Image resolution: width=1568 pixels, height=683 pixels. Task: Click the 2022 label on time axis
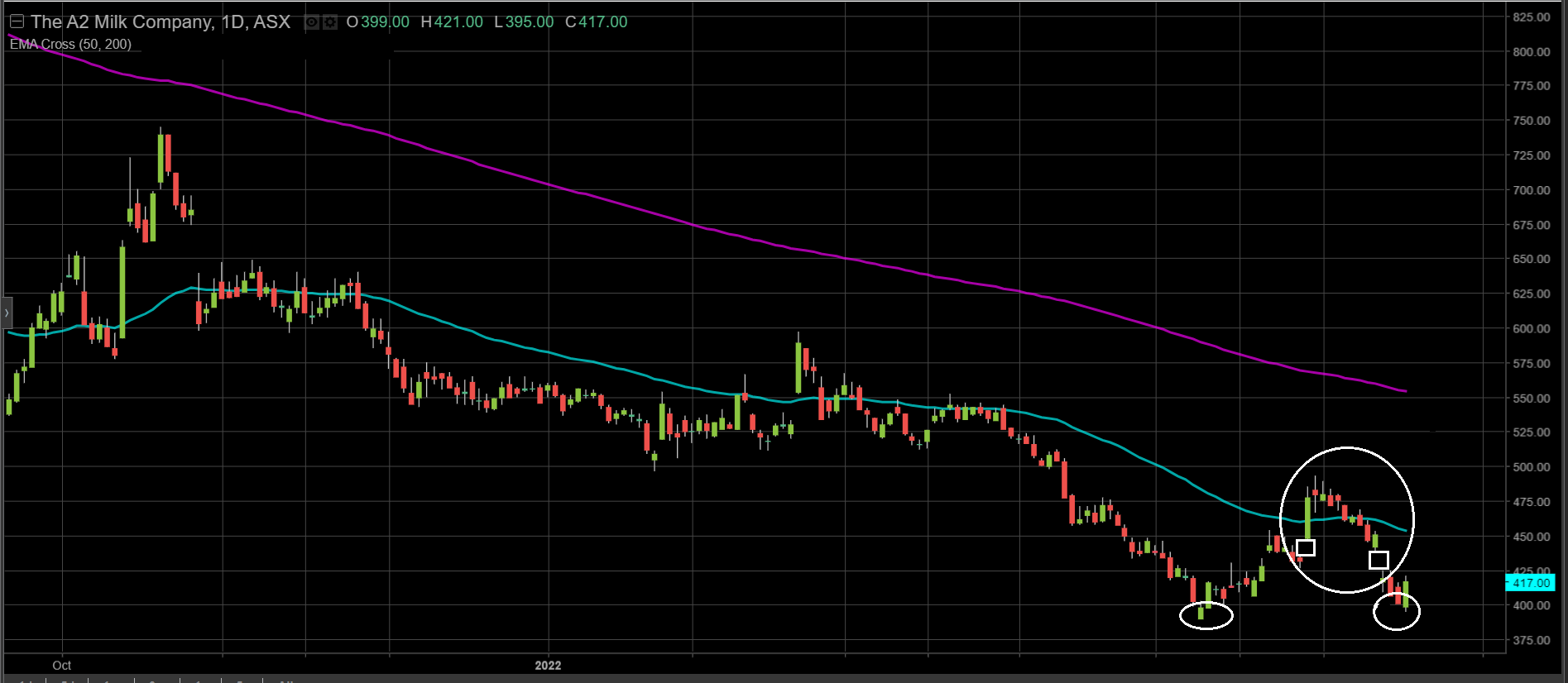coord(548,665)
